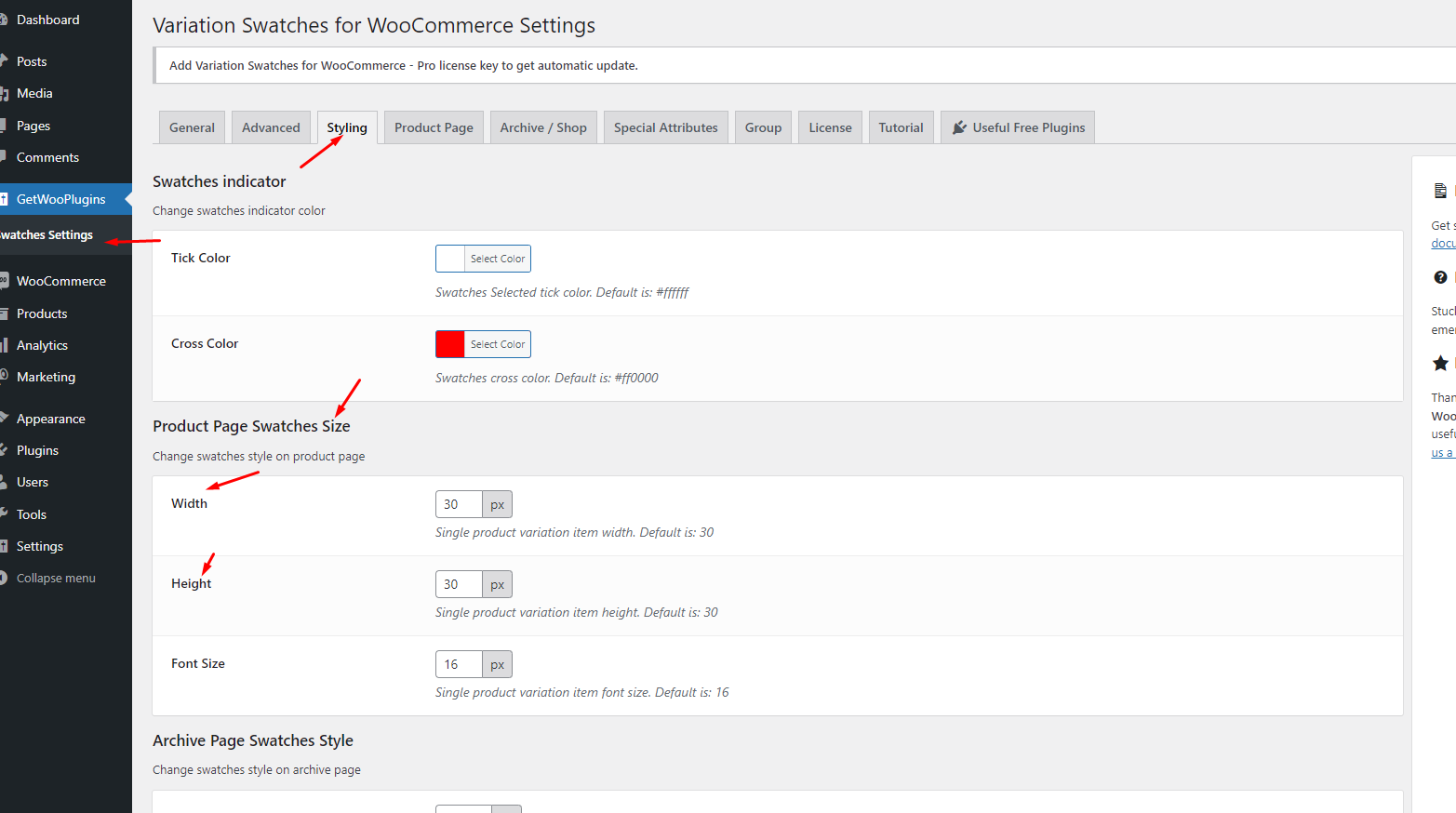This screenshot has height=813, width=1456.
Task: Open the Plugins menu
Action: click(x=37, y=450)
